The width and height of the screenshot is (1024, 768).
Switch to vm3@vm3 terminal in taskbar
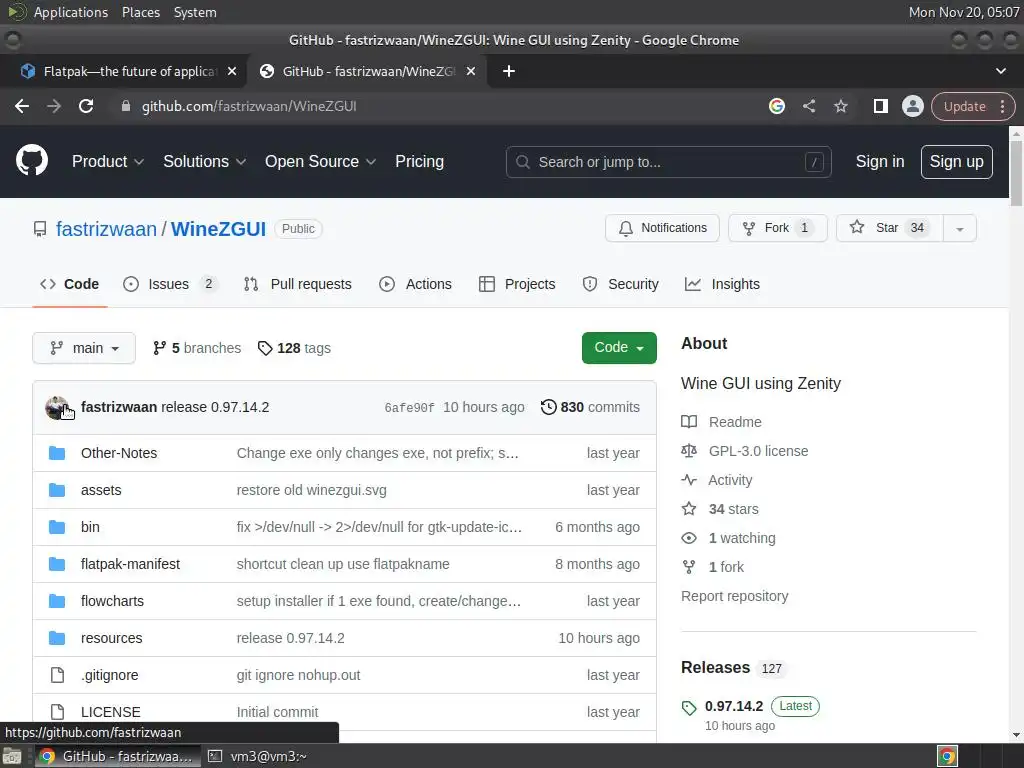258,756
